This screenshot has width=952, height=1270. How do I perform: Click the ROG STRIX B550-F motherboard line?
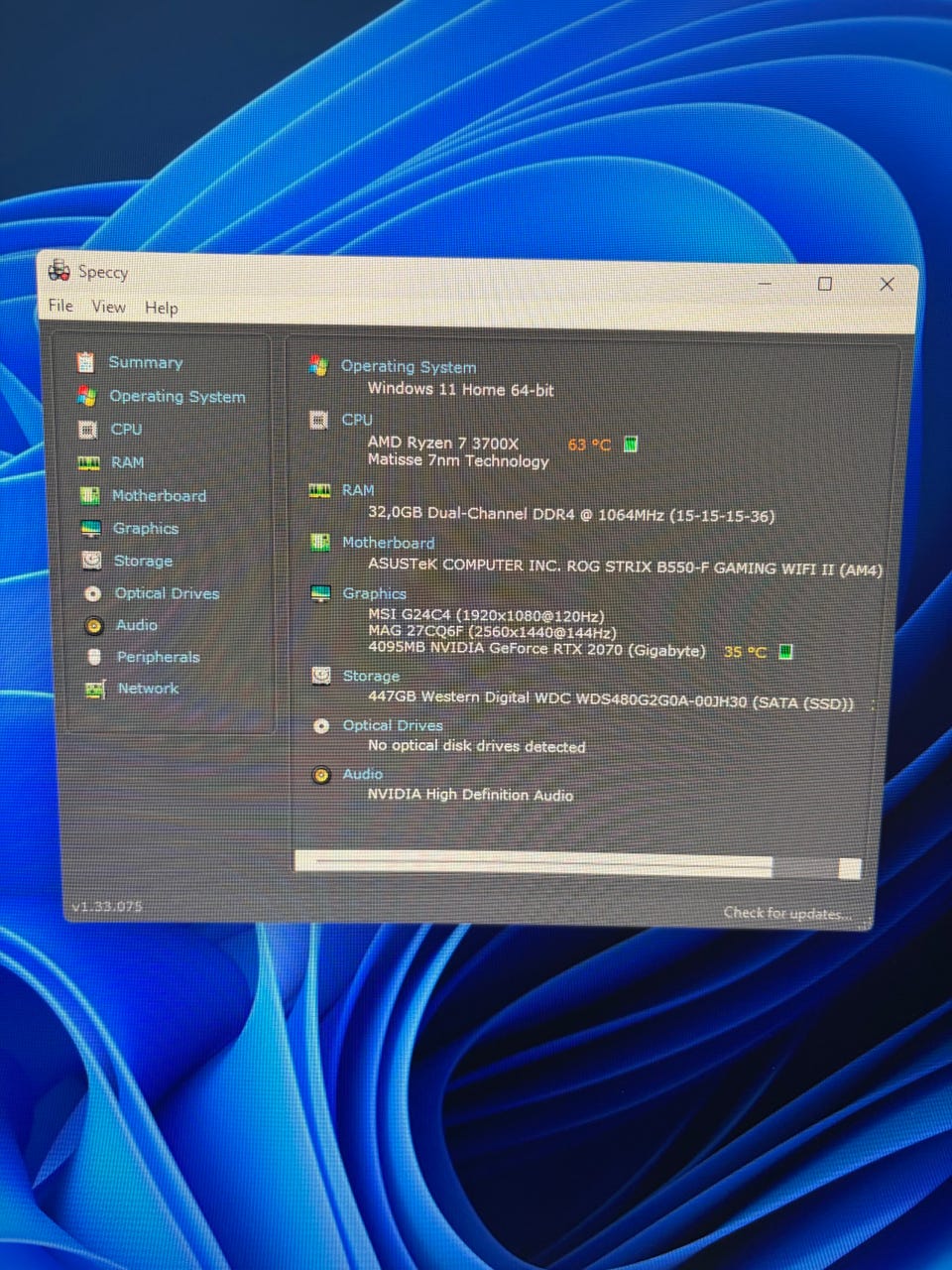coord(625,567)
